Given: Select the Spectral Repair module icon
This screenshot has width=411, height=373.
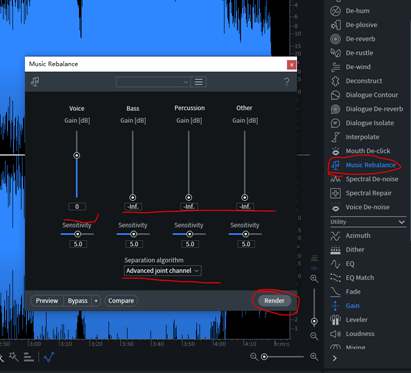Looking at the screenshot, I should [335, 193].
